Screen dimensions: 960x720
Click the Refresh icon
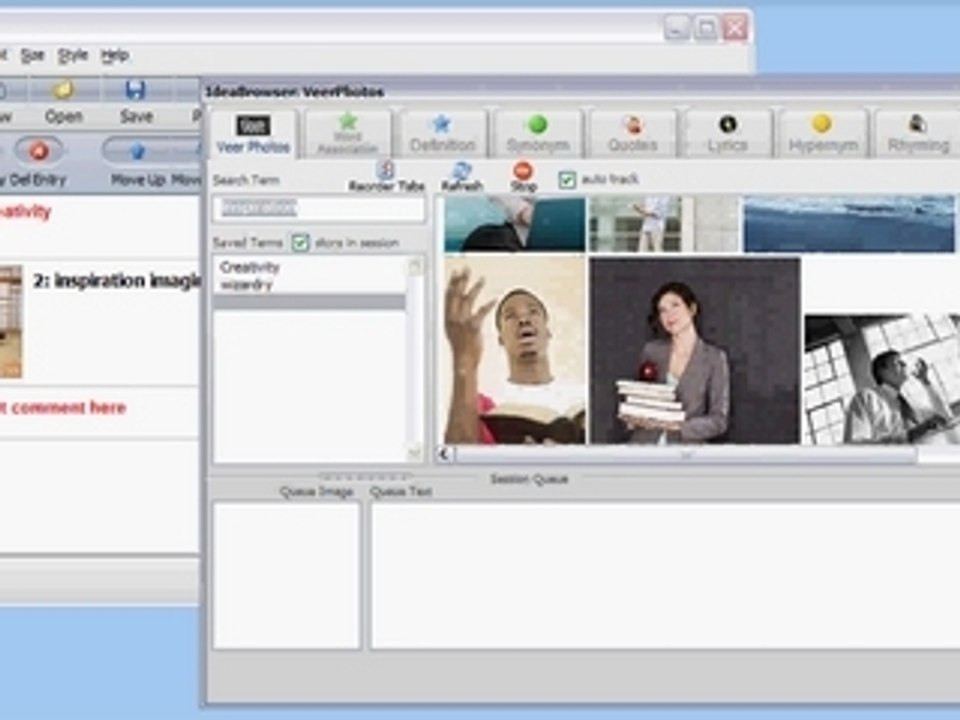tap(462, 170)
